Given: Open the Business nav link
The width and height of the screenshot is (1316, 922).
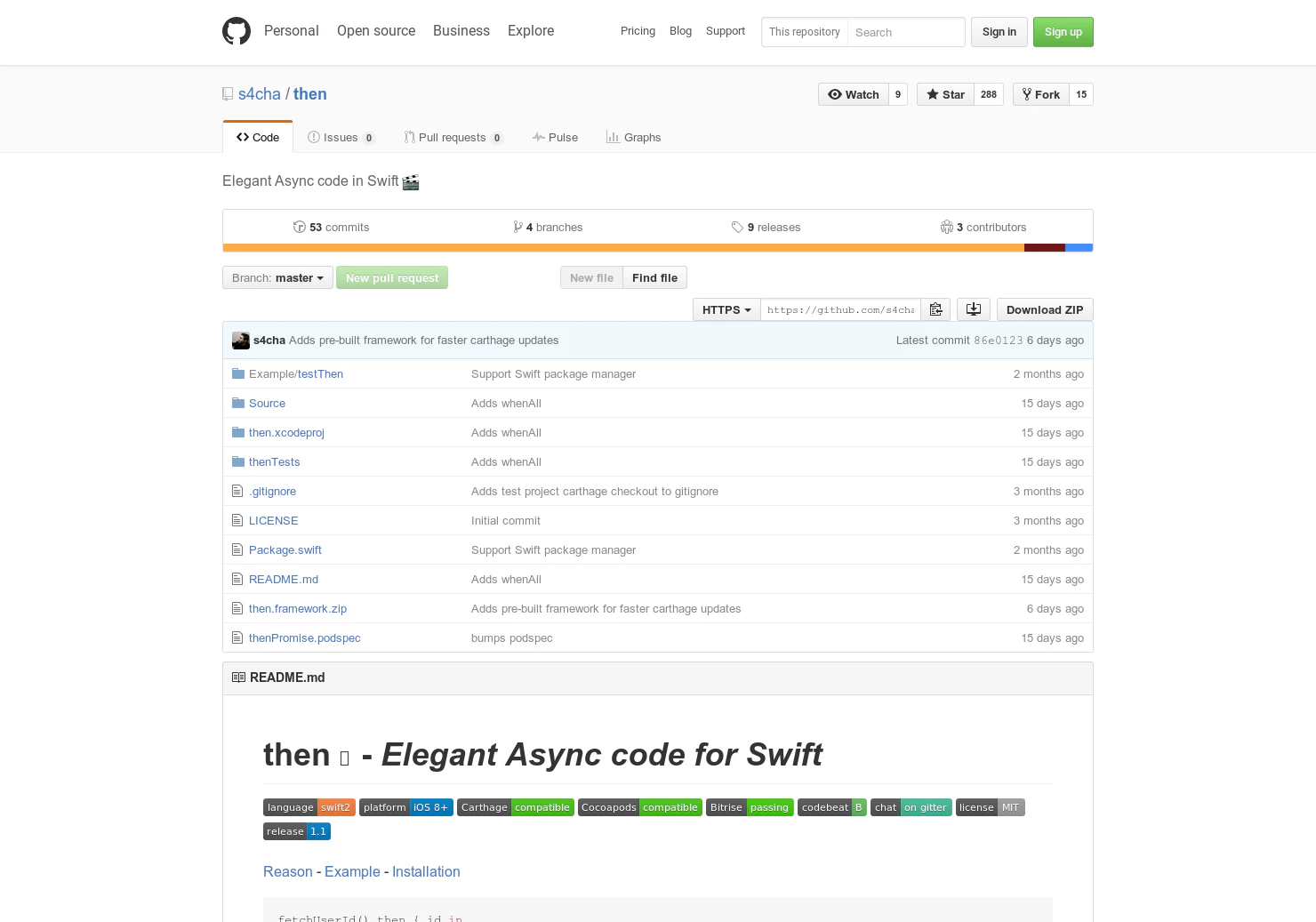Looking at the screenshot, I should coord(461,30).
